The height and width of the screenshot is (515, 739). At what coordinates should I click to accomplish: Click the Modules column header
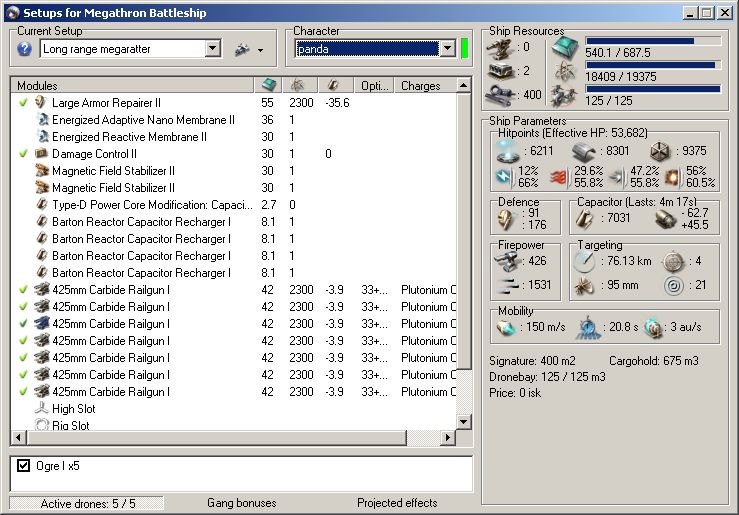[38, 86]
